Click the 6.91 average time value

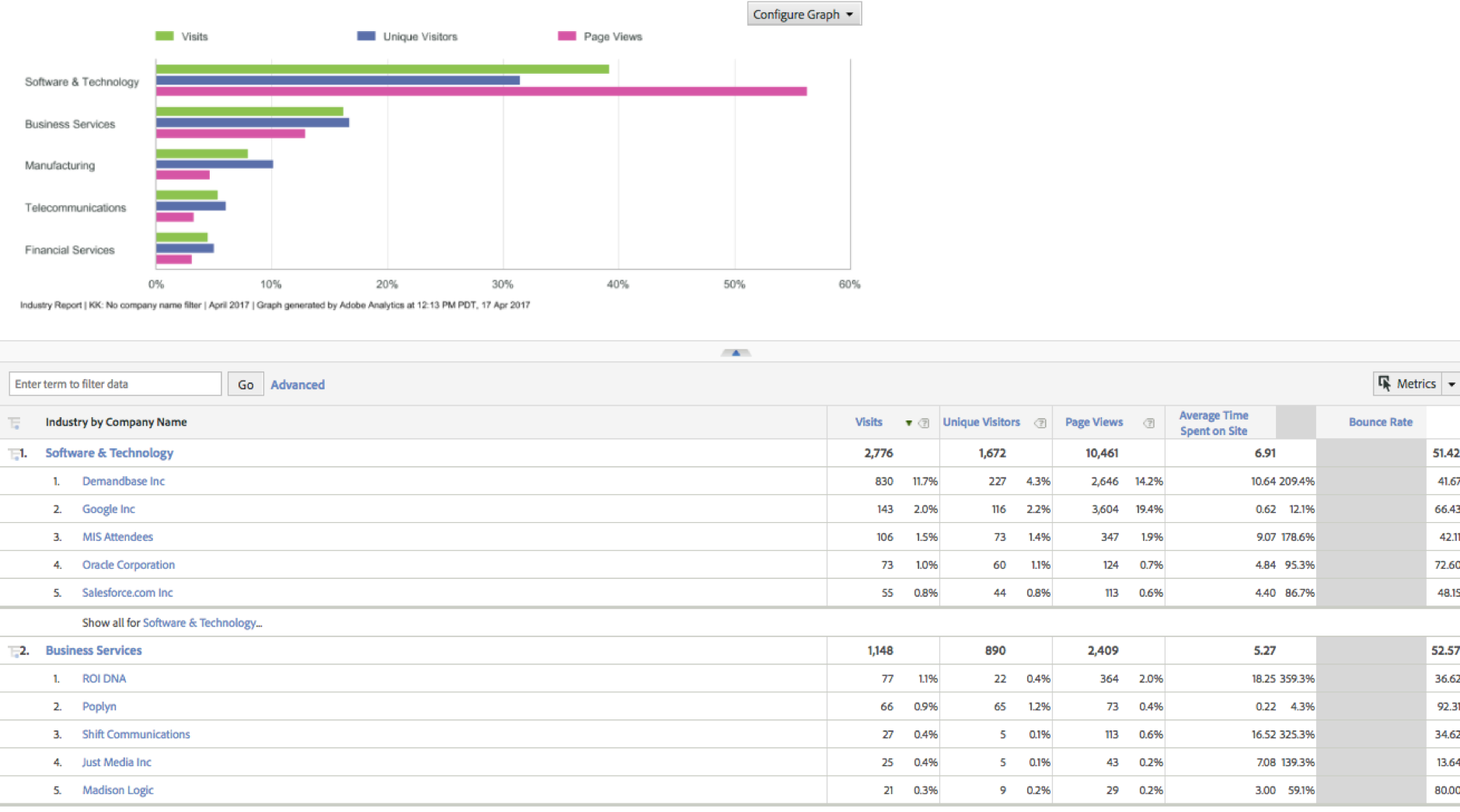click(x=1265, y=453)
